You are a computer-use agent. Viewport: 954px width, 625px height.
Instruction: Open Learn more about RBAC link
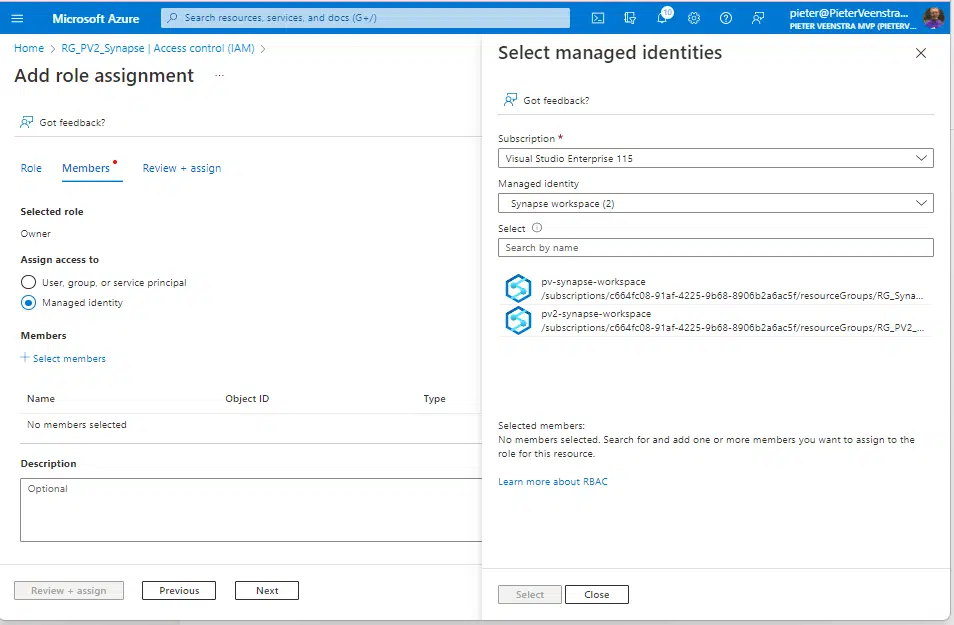(552, 481)
